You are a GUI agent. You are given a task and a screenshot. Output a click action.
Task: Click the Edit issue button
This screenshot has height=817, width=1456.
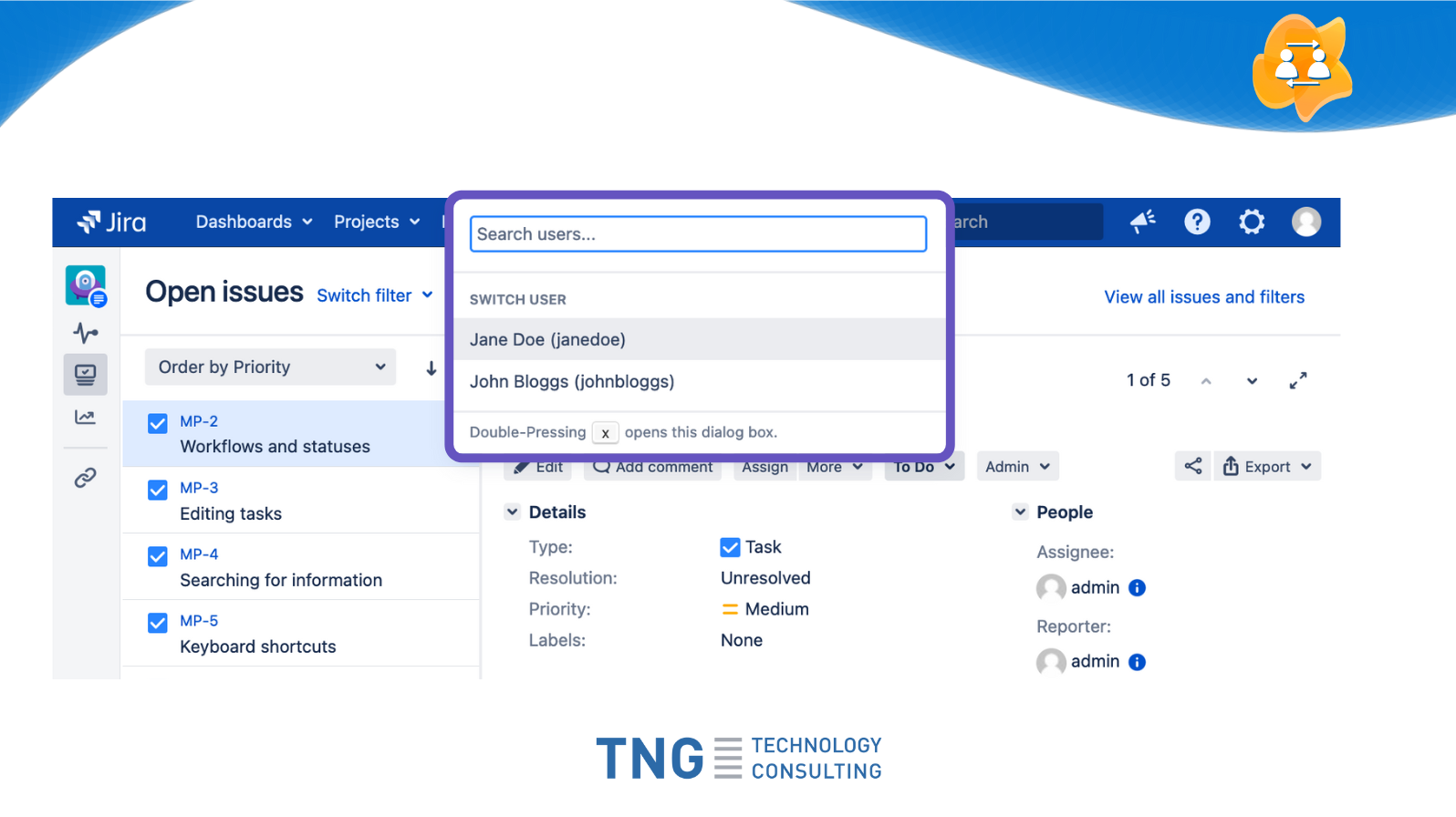click(x=538, y=469)
